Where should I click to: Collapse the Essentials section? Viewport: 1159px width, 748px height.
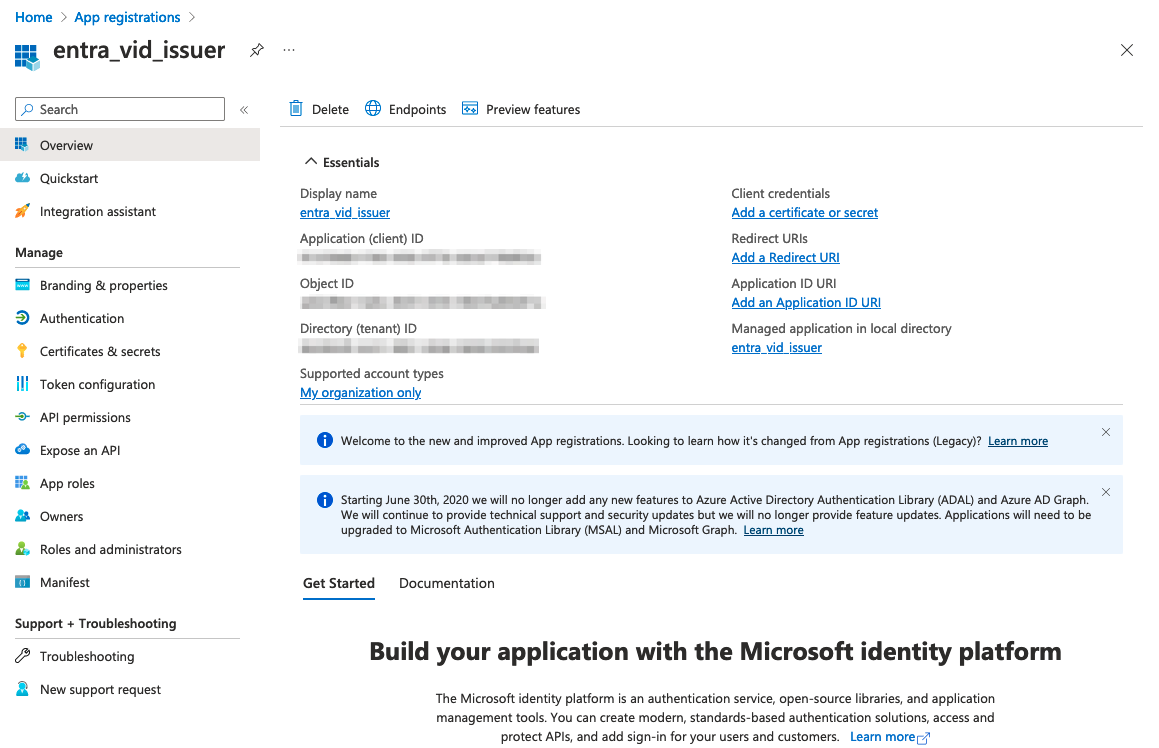pyautogui.click(x=311, y=162)
